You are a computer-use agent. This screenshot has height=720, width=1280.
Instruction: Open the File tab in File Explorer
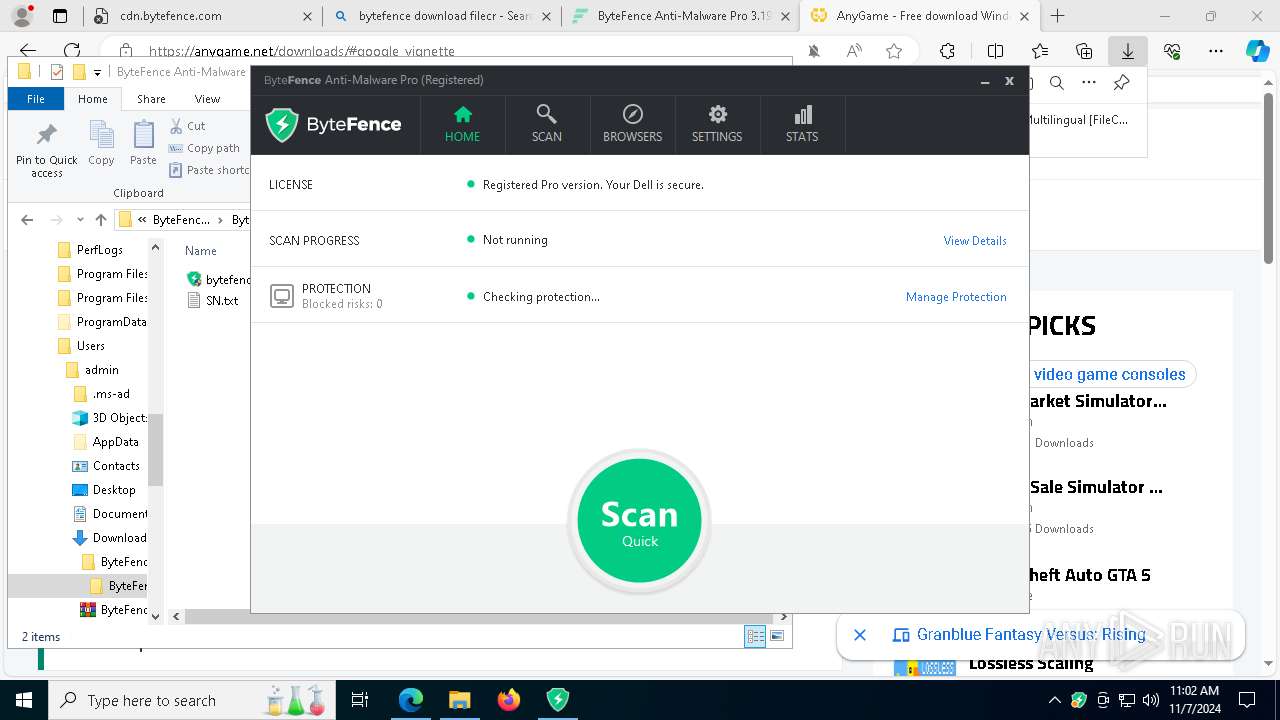(x=36, y=99)
